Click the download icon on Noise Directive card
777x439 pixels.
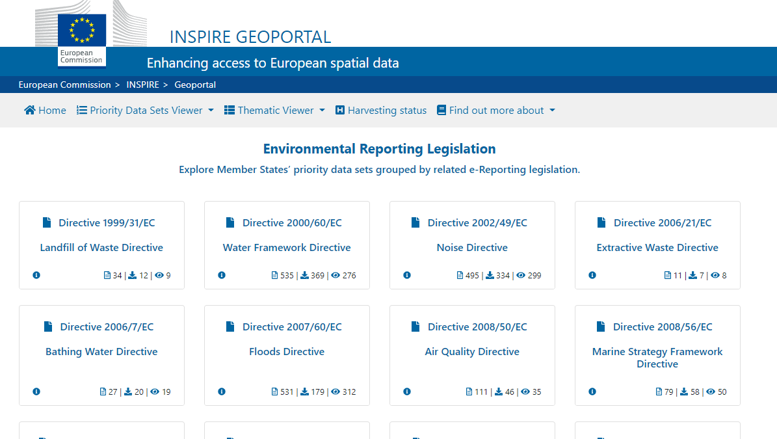coord(490,275)
